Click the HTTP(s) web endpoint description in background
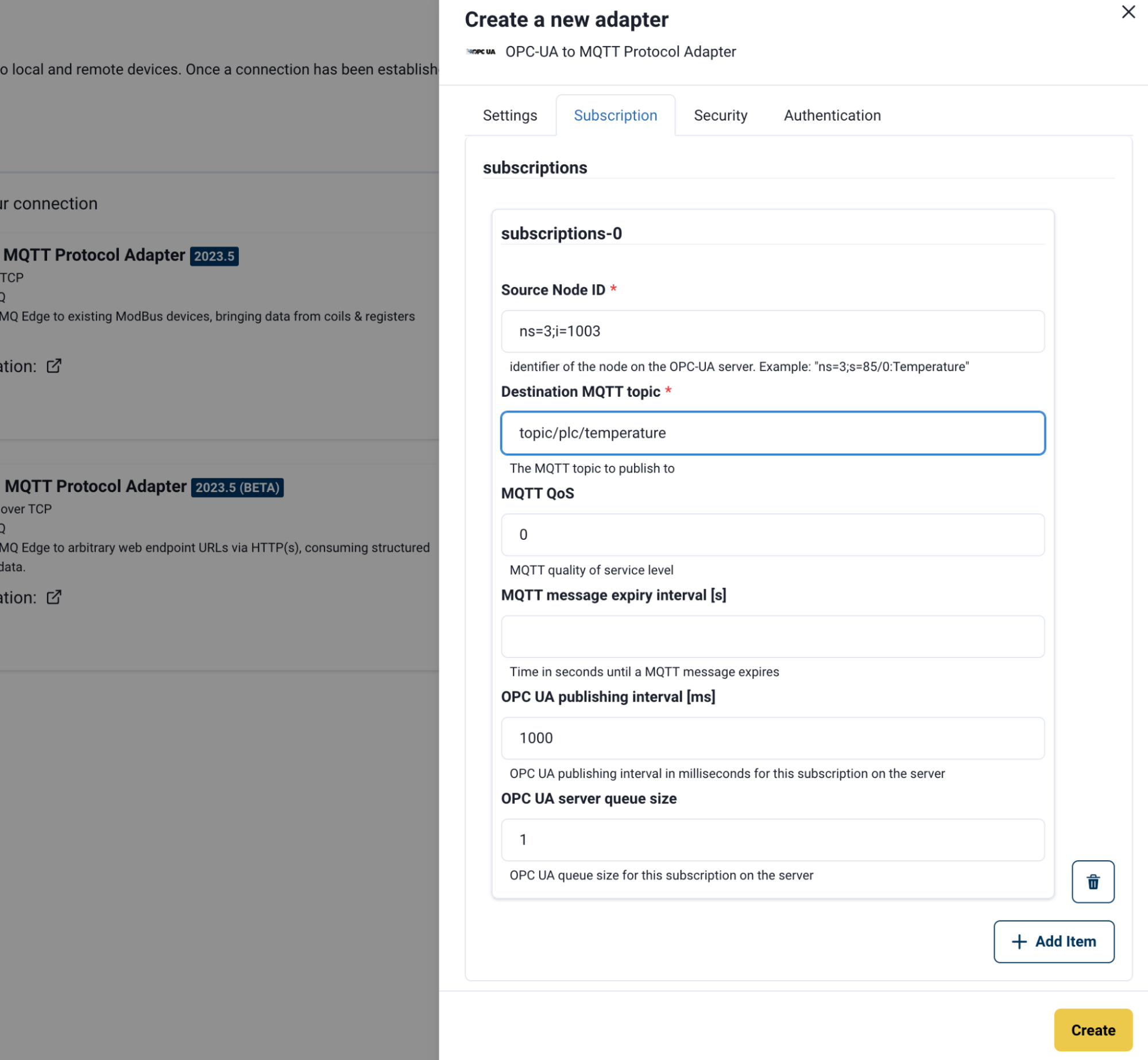 click(x=215, y=557)
